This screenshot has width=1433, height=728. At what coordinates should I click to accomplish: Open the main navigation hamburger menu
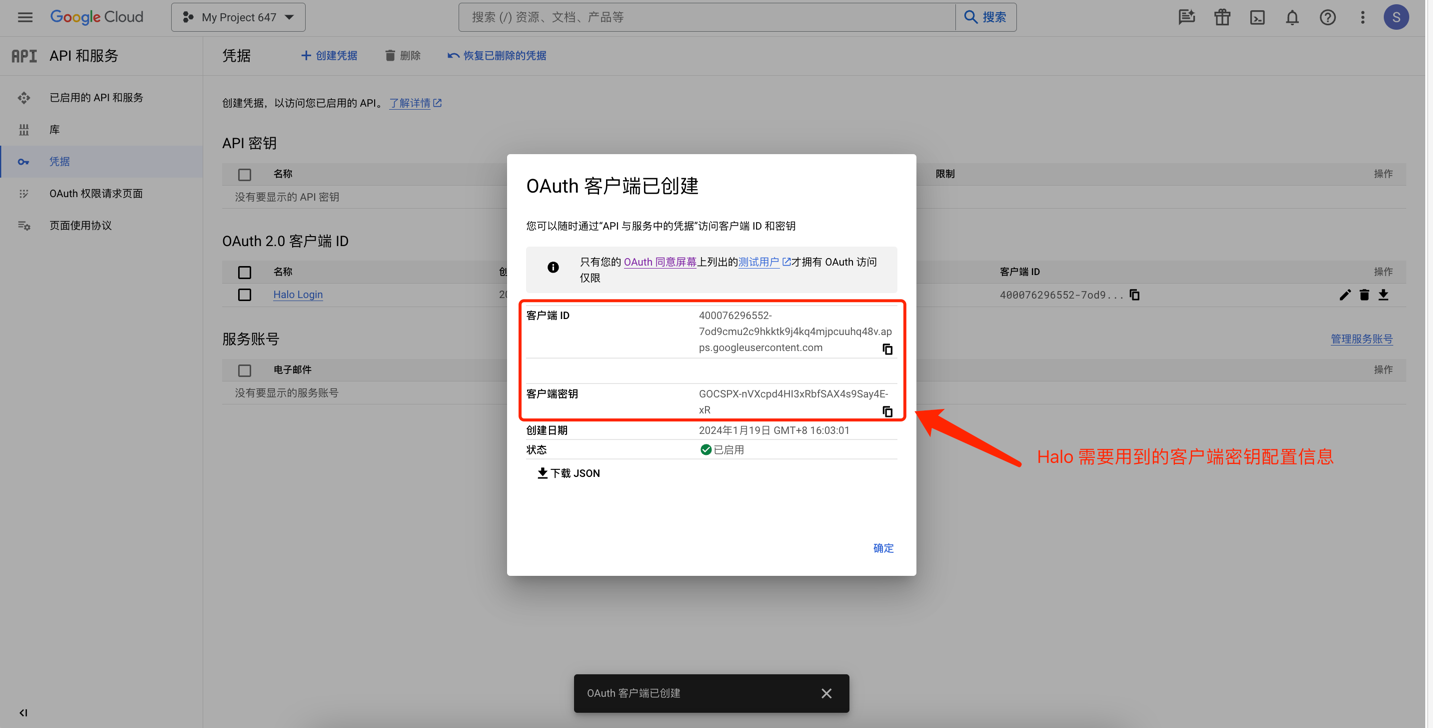point(25,17)
